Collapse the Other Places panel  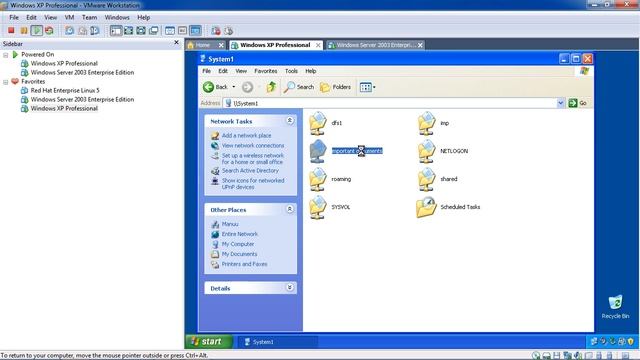click(x=289, y=209)
